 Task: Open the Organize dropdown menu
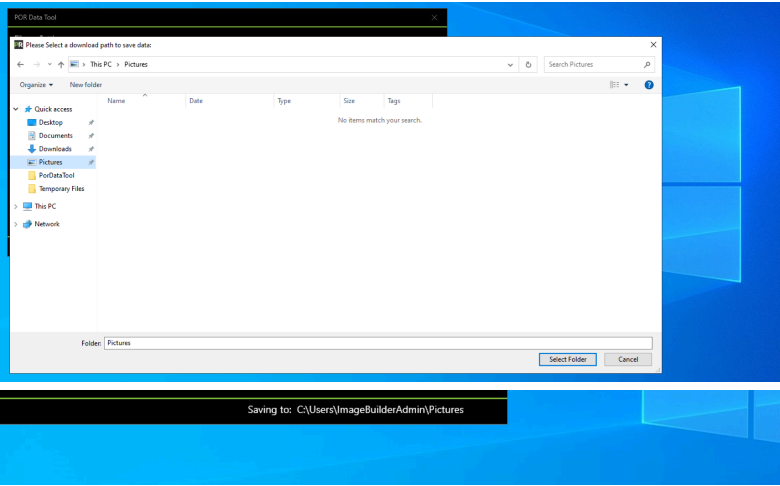36,85
